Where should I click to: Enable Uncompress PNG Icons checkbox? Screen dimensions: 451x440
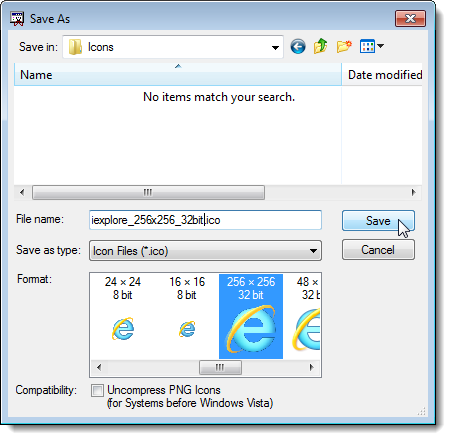(97, 390)
